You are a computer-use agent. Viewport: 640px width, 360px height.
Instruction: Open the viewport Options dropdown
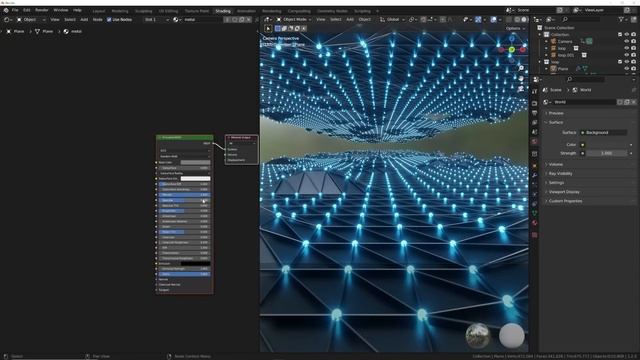pos(515,29)
